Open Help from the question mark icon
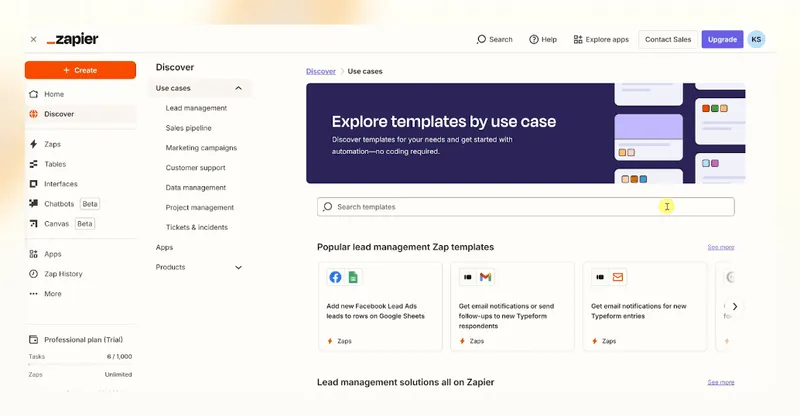The image size is (800, 416). (534, 39)
